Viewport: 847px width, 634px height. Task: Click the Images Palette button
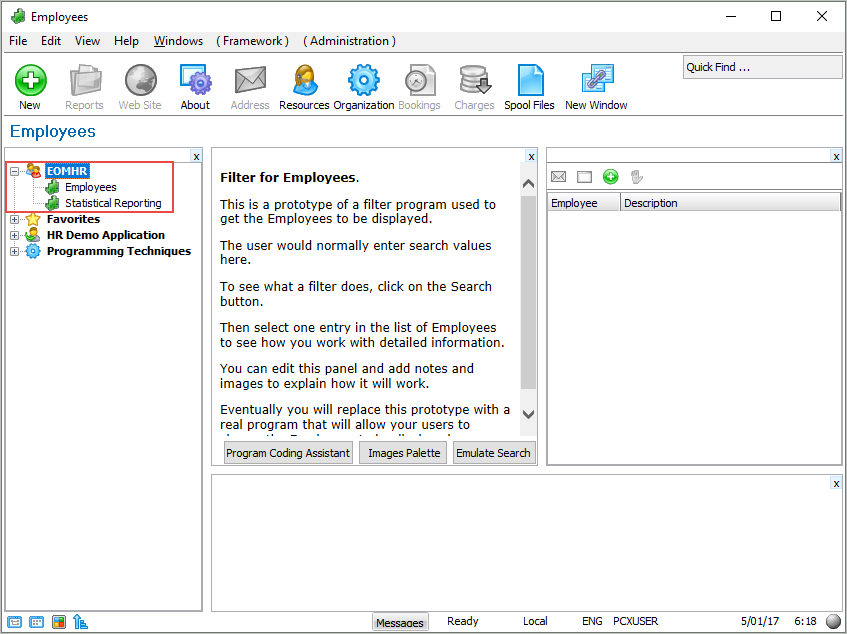[404, 453]
